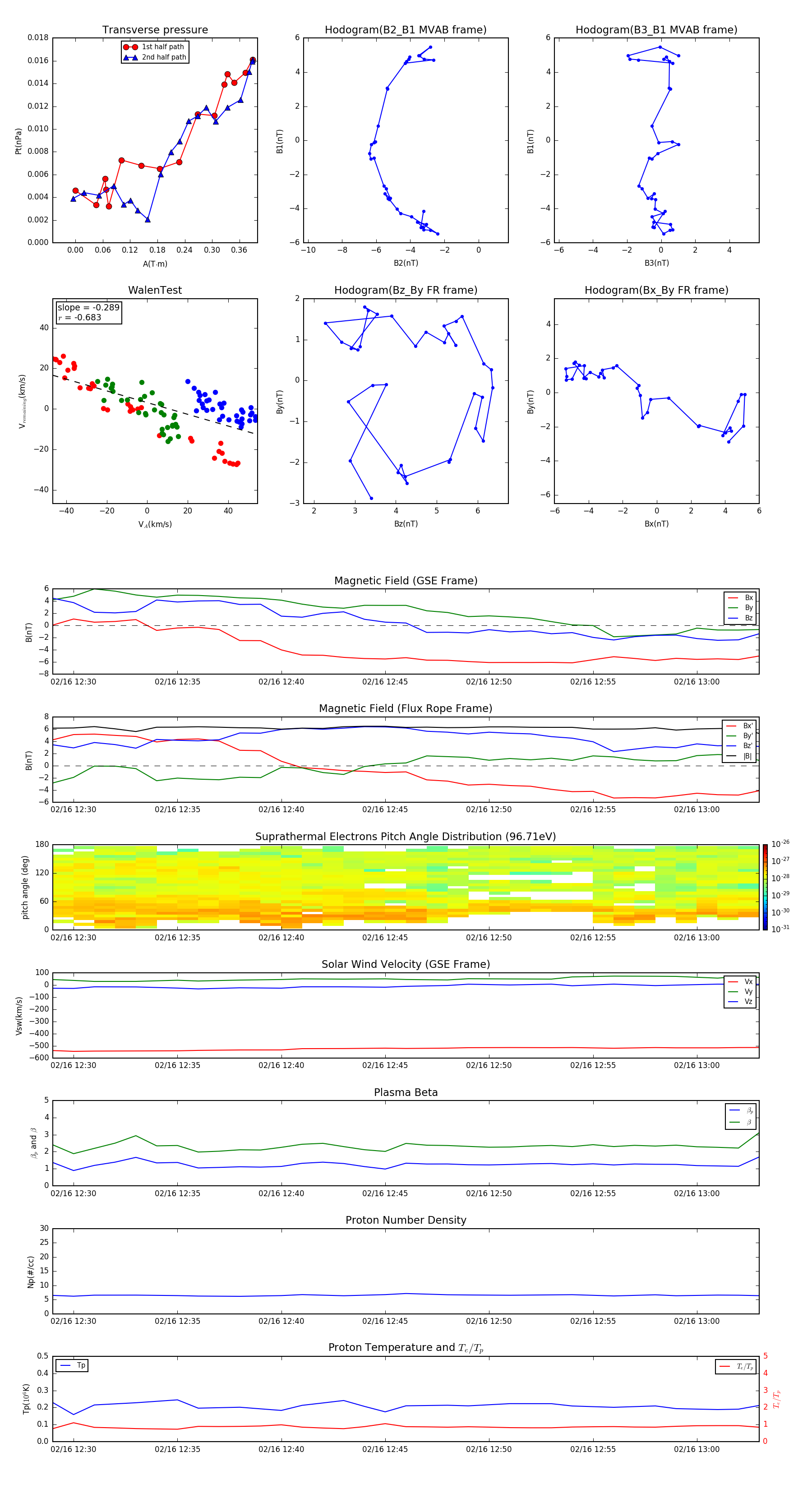Click the '10^-26' colorbar tick label
This screenshot has height=1489, width=812.
point(780,844)
